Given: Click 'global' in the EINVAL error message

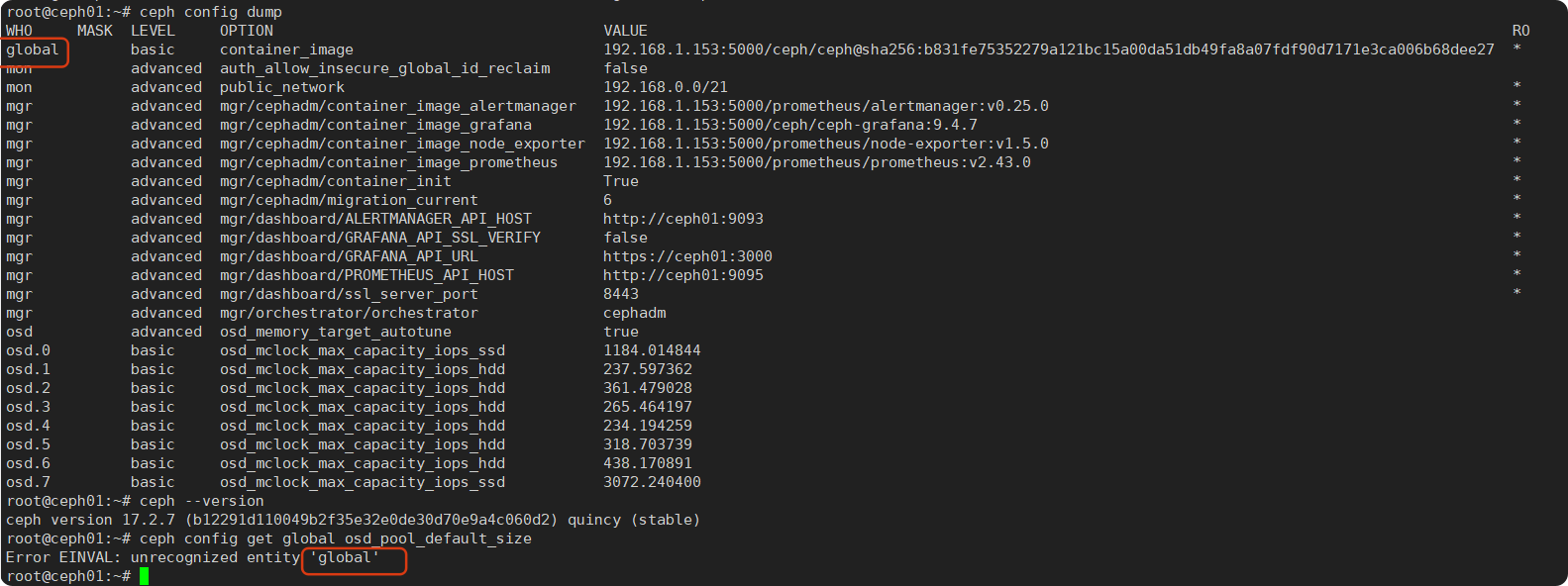Looking at the screenshot, I should coord(345,557).
